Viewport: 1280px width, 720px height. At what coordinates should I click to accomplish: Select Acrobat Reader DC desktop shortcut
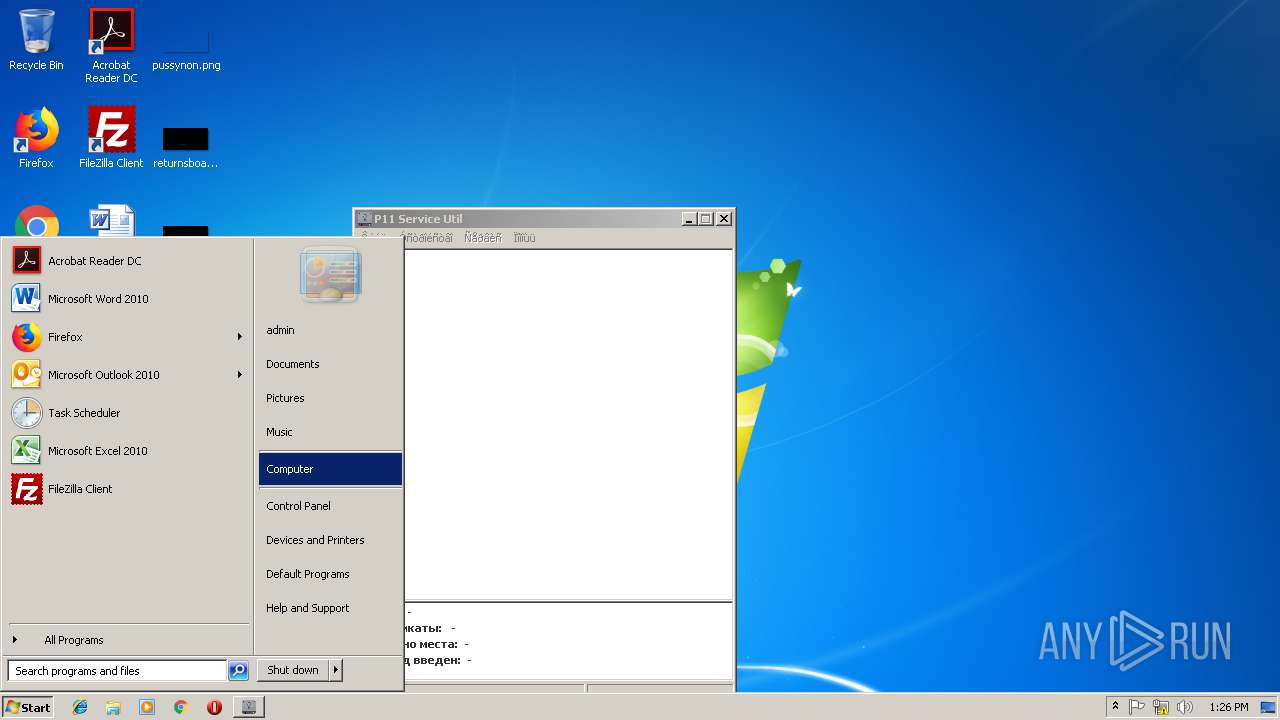tap(111, 45)
